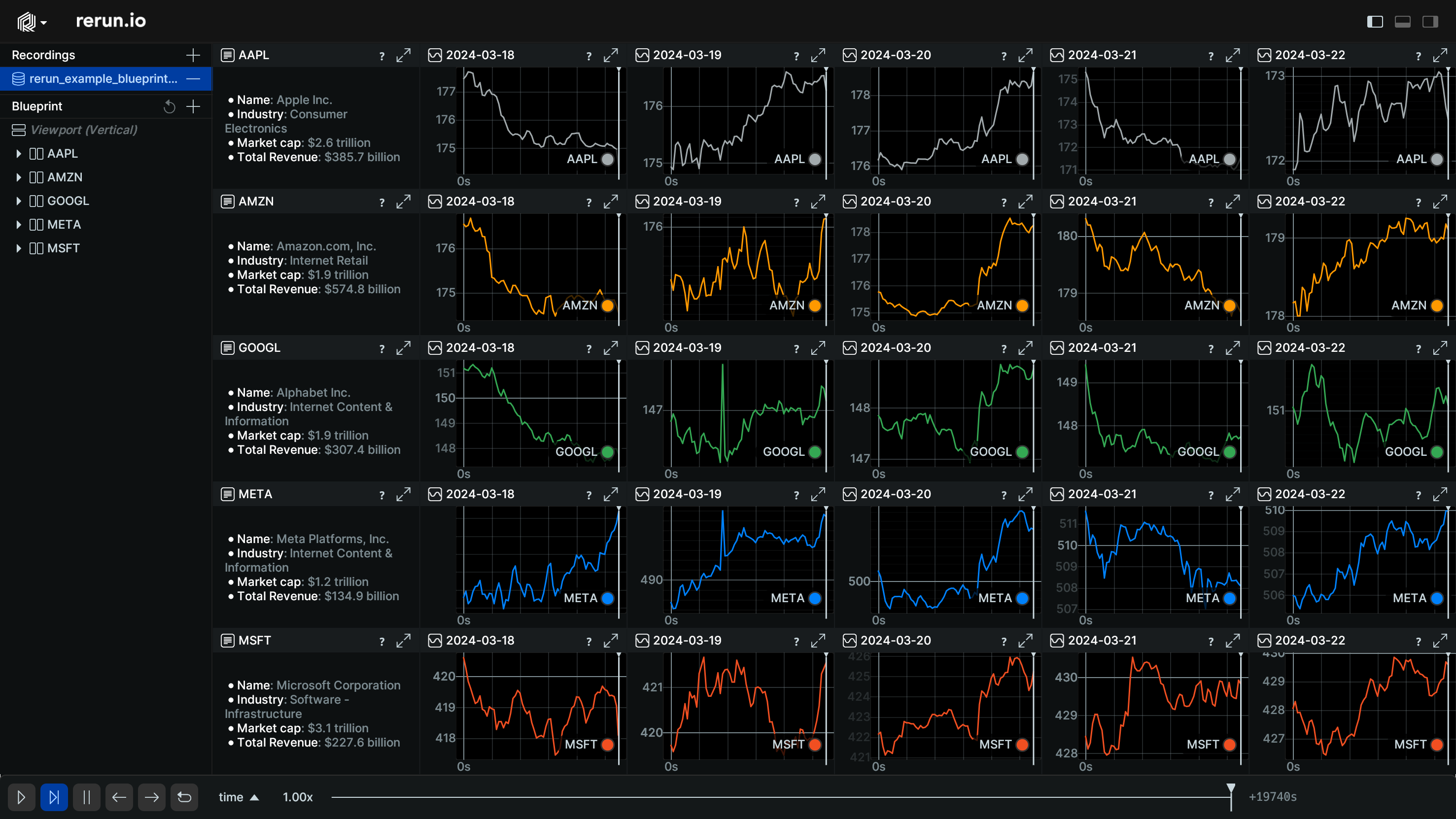Toggle the AMZN legend label in 2024-03-22
The height and width of the screenshot is (819, 1456).
tap(1409, 306)
